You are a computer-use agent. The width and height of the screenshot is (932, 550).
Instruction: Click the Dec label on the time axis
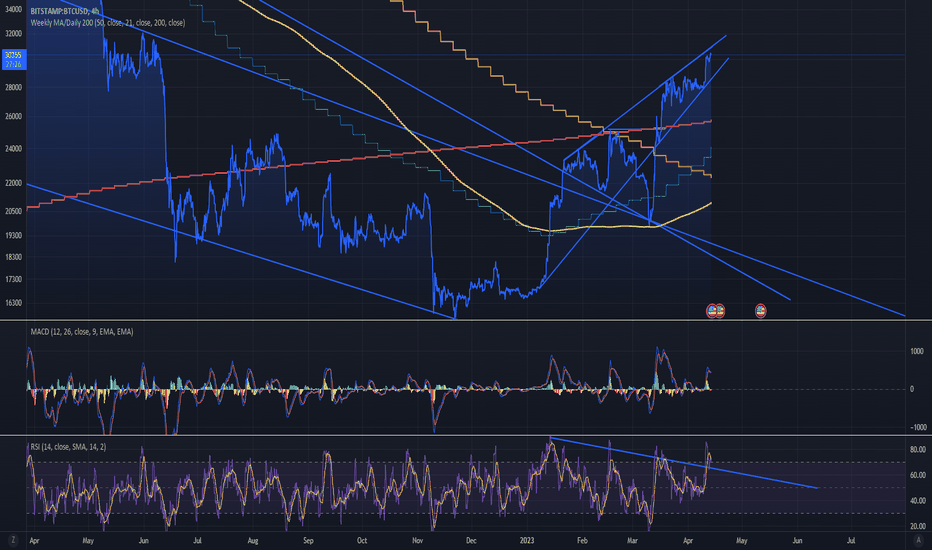tap(471, 540)
